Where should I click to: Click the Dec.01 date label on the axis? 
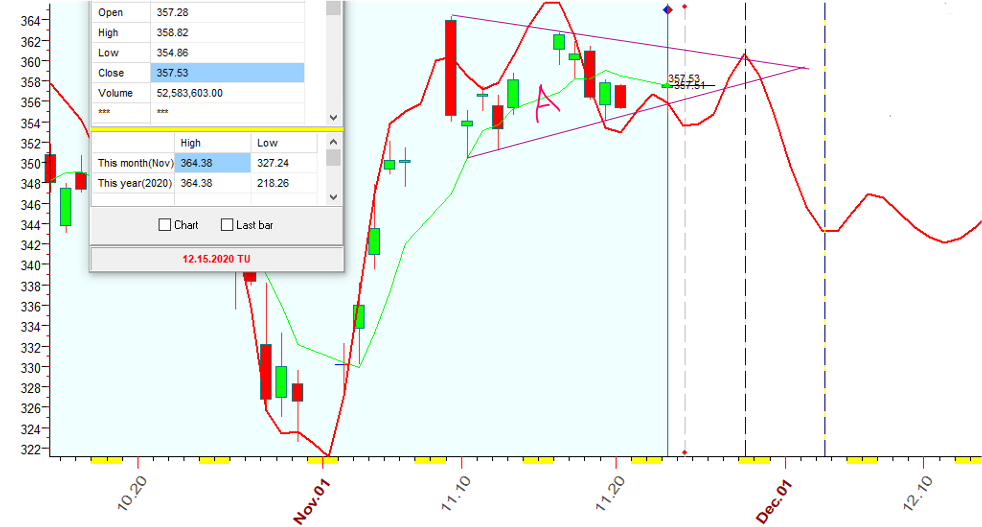[x=774, y=501]
